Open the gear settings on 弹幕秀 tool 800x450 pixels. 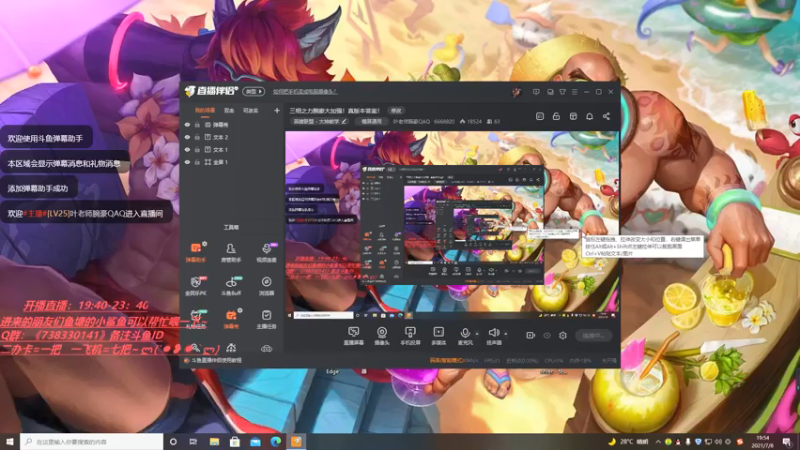click(240, 310)
